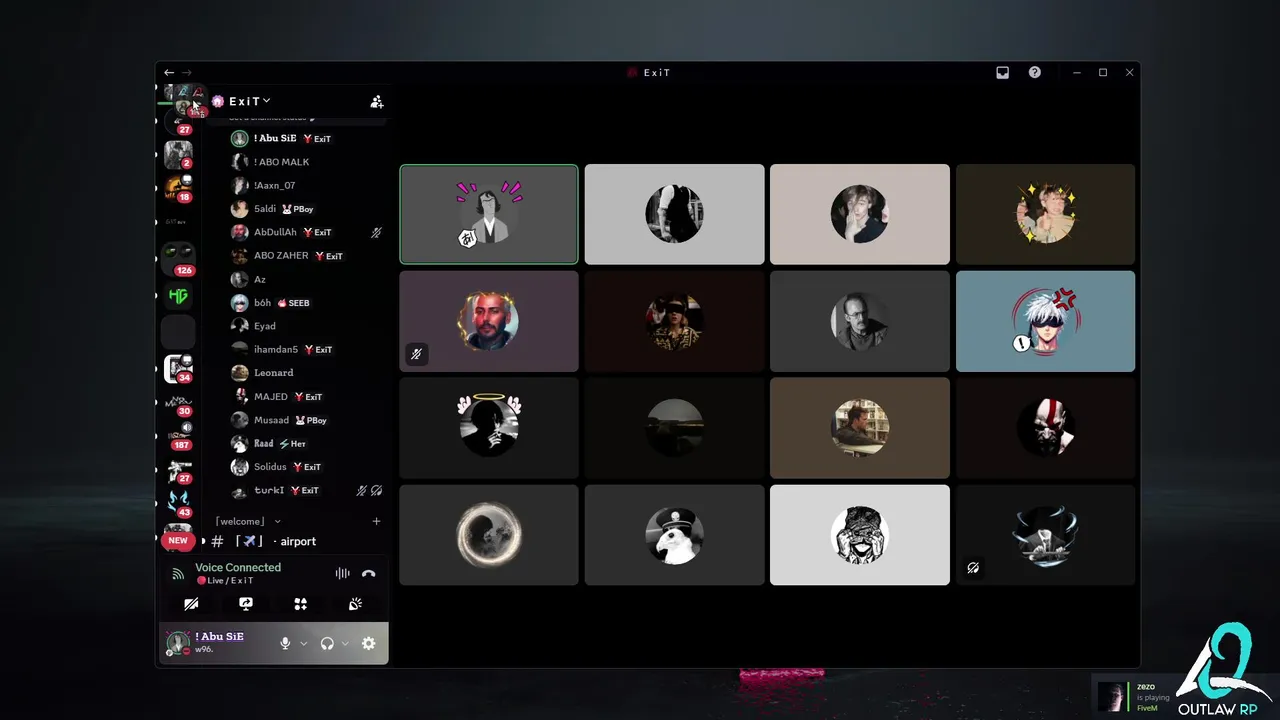Image resolution: width=1280 pixels, height=720 pixels.
Task: Select voice member Eyad
Action: coord(307,326)
